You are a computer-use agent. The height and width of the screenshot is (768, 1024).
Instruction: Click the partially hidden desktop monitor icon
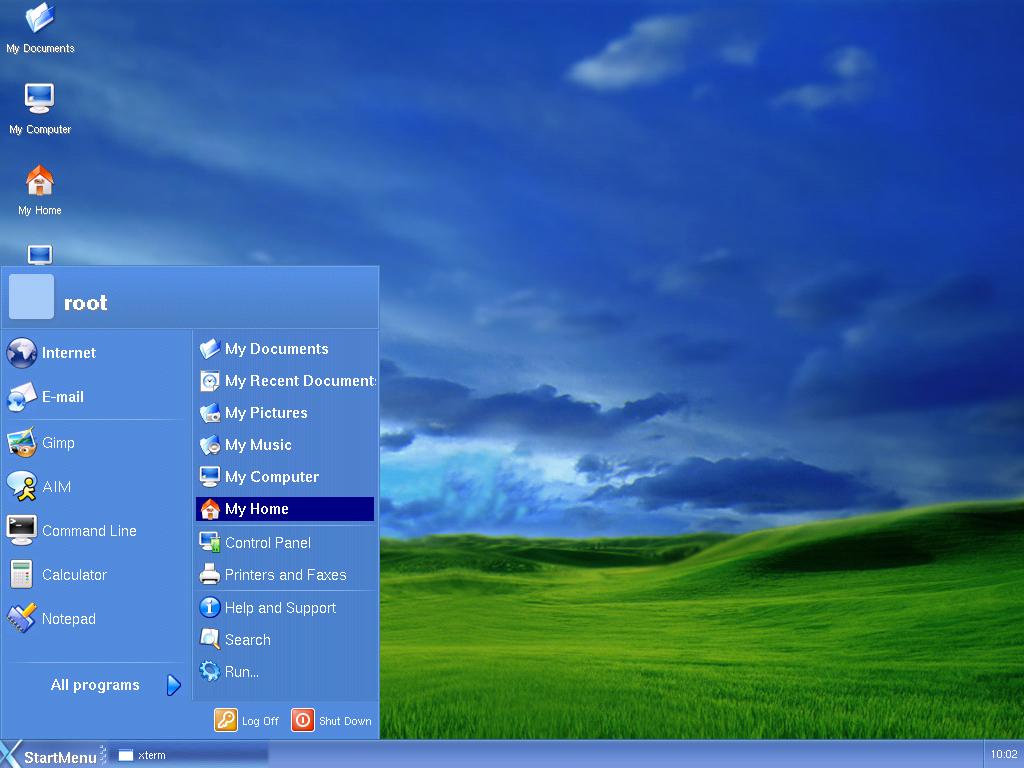40,254
